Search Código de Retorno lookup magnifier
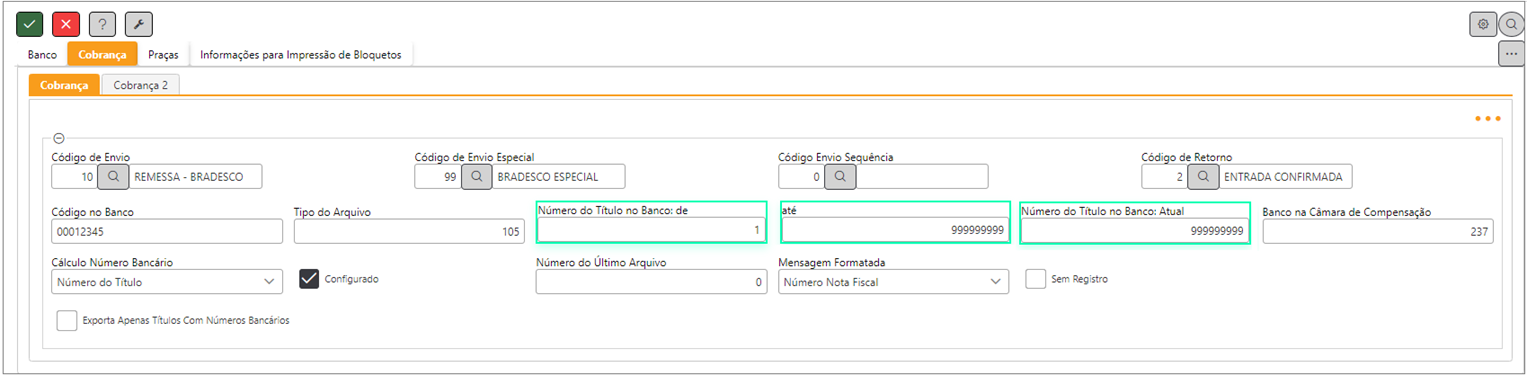Image resolution: width=1527 pixels, height=376 pixels. (1204, 177)
